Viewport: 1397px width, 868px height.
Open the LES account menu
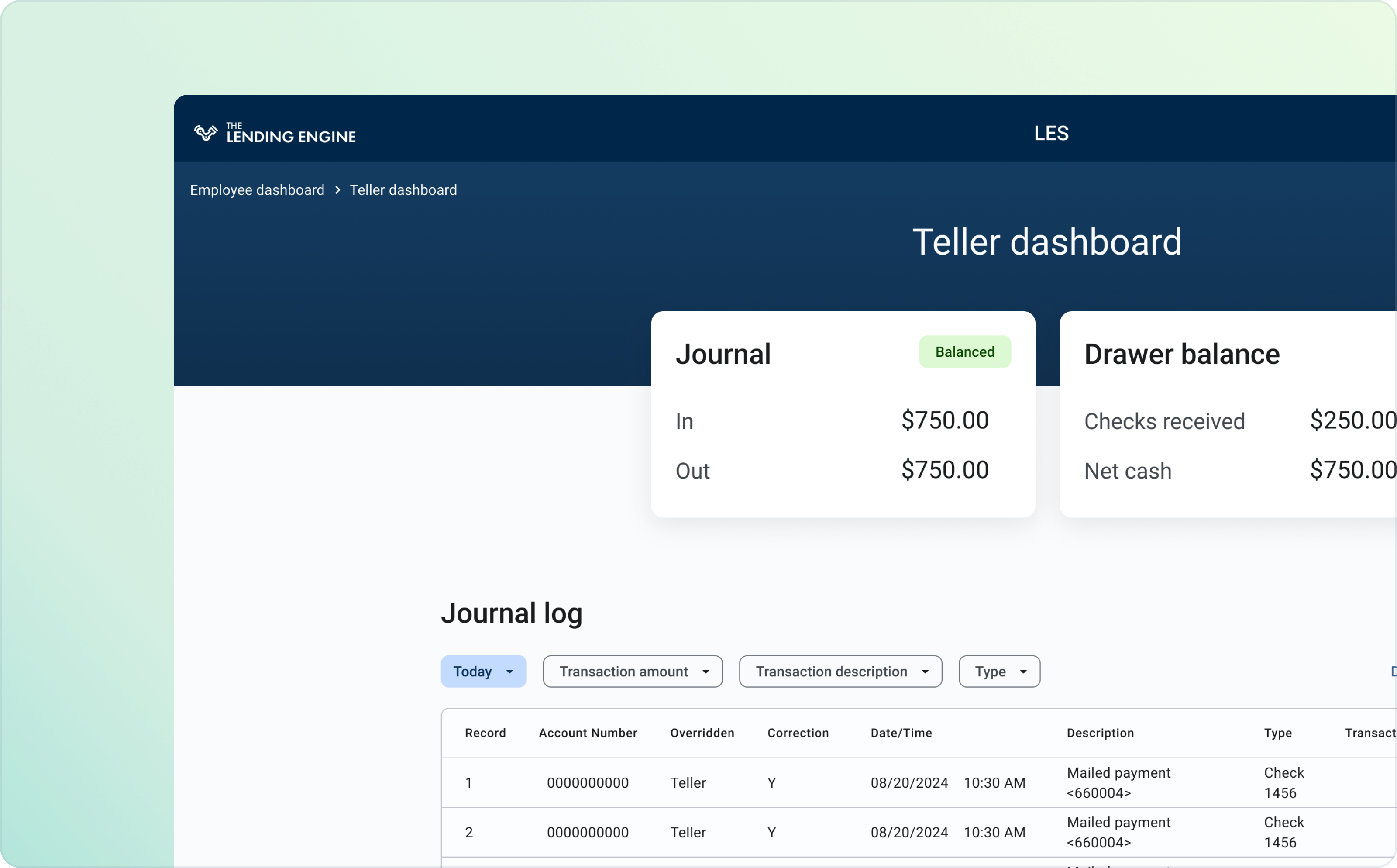point(1050,133)
